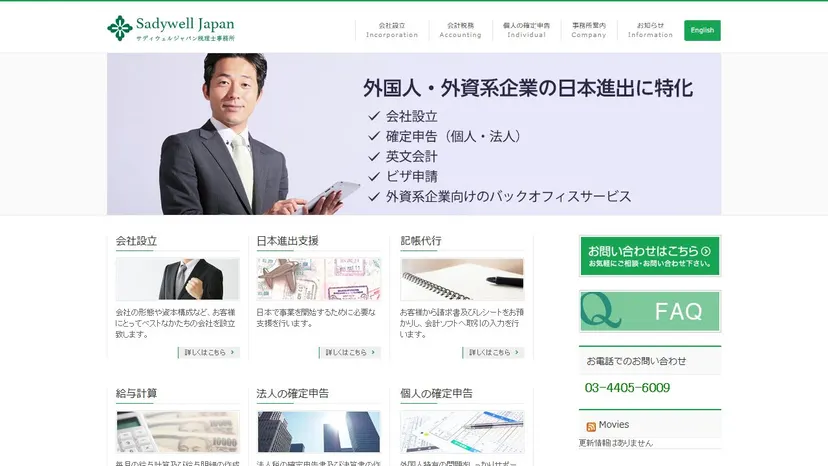Click the 英文会計 line in the banner
The height and width of the screenshot is (466, 828).
(x=411, y=156)
